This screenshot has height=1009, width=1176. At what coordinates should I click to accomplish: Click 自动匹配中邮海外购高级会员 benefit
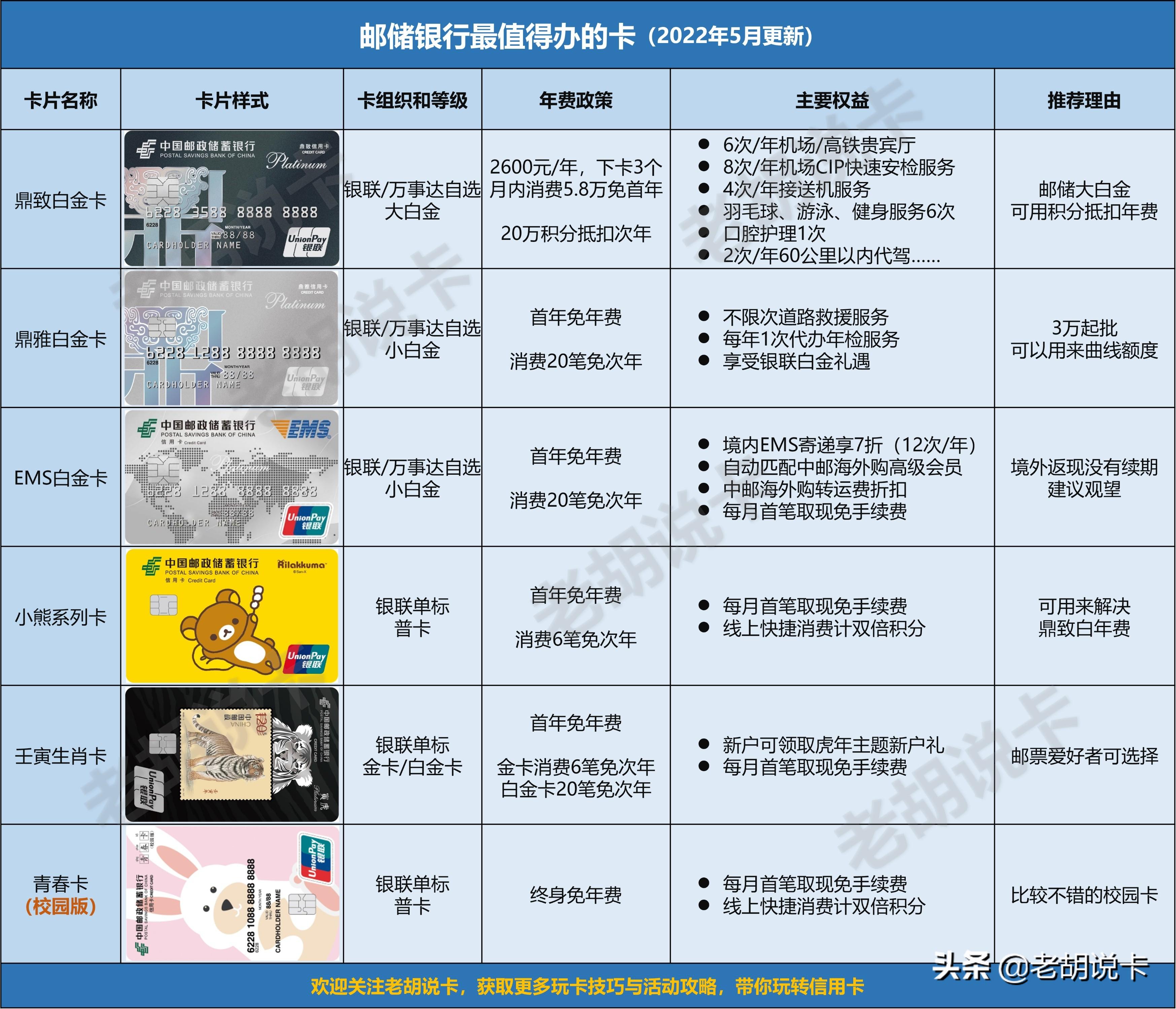(x=842, y=467)
